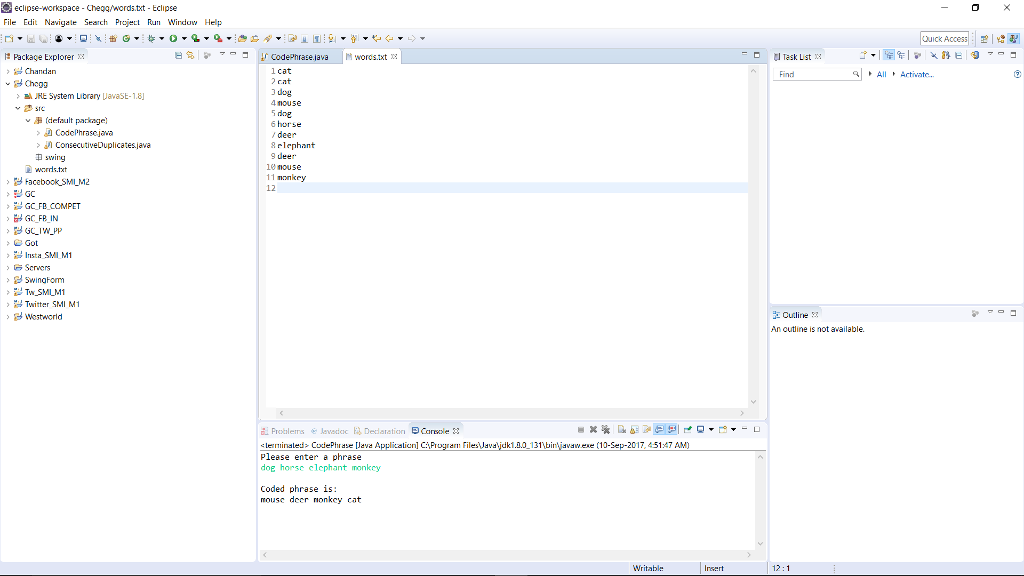Select words.txt in Package Explorer

[51, 170]
